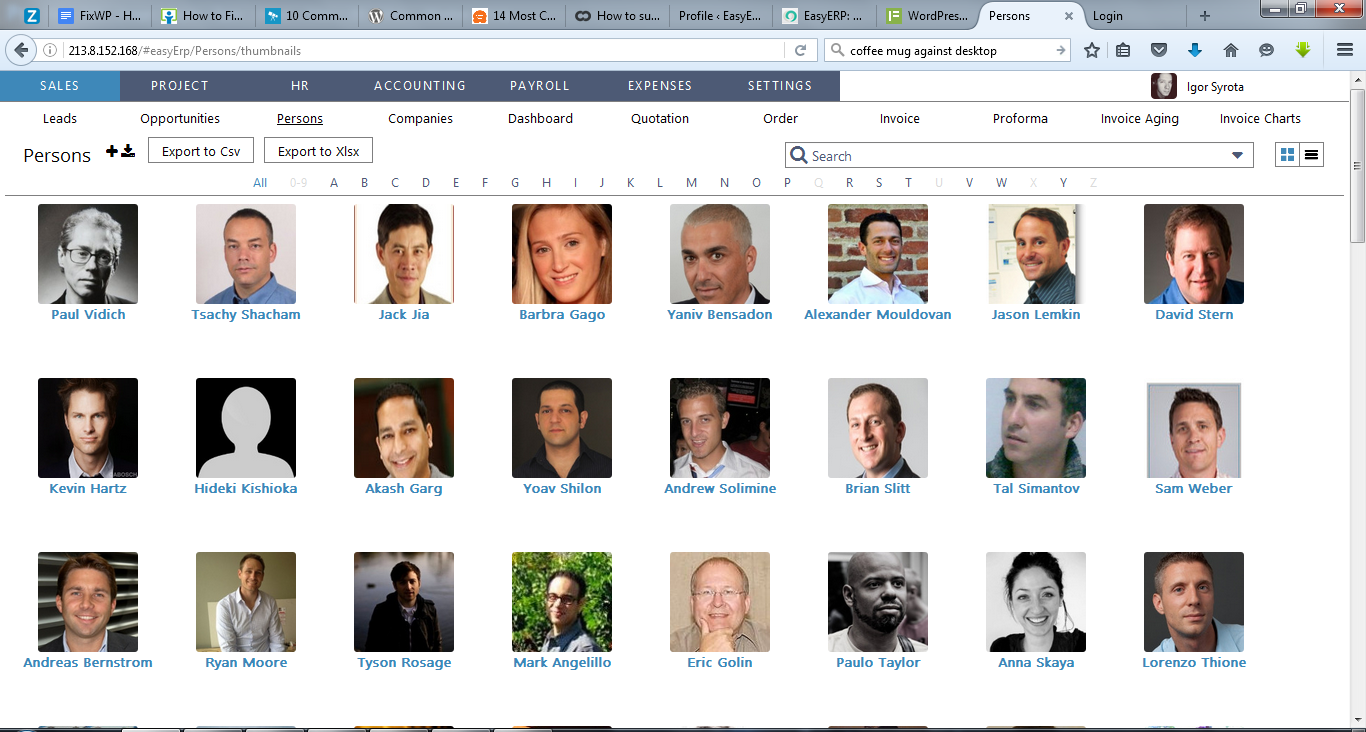Click the Alexander Mouldovan name link
Viewport: 1366px width, 732px height.
pos(878,314)
